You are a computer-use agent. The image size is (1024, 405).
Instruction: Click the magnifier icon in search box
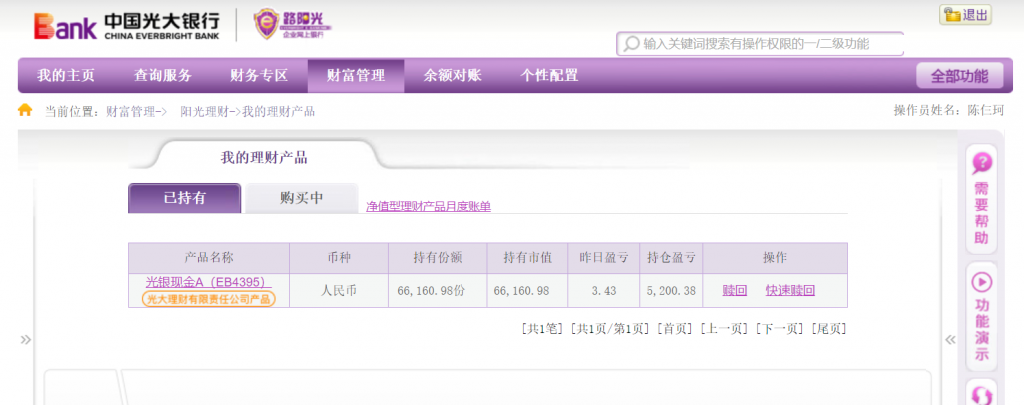631,44
